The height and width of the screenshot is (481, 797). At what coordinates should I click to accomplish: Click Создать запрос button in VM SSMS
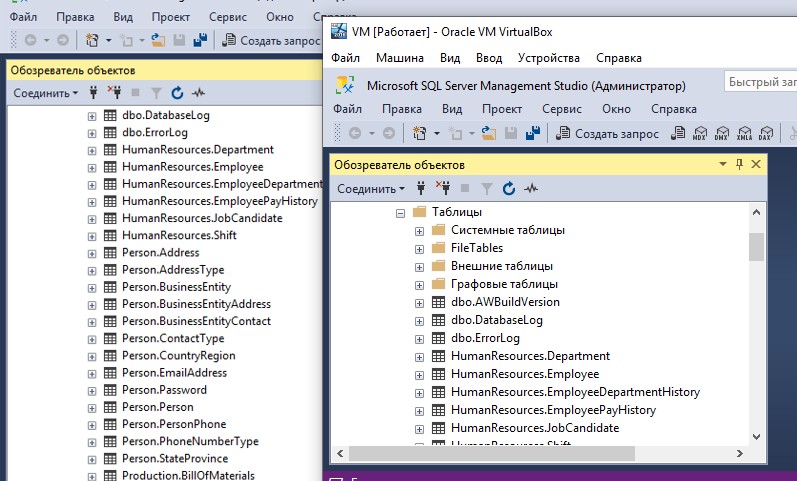coord(607,133)
